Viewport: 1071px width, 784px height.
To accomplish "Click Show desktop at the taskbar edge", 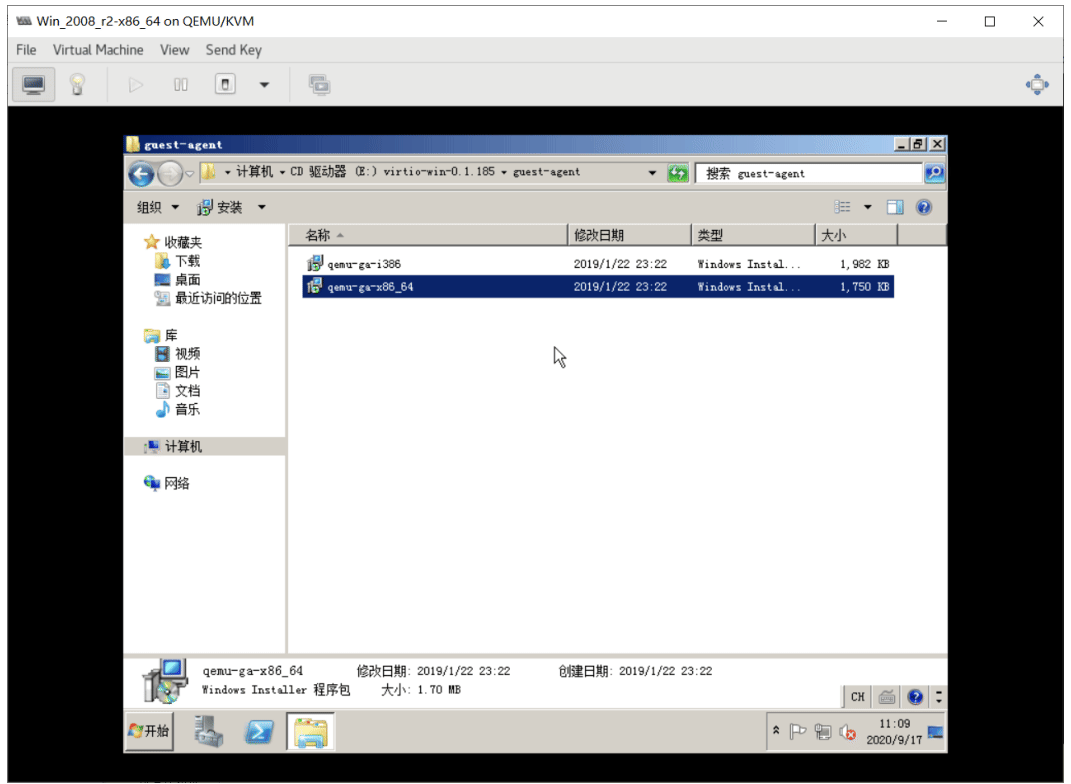I will pyautogui.click(x=934, y=731).
